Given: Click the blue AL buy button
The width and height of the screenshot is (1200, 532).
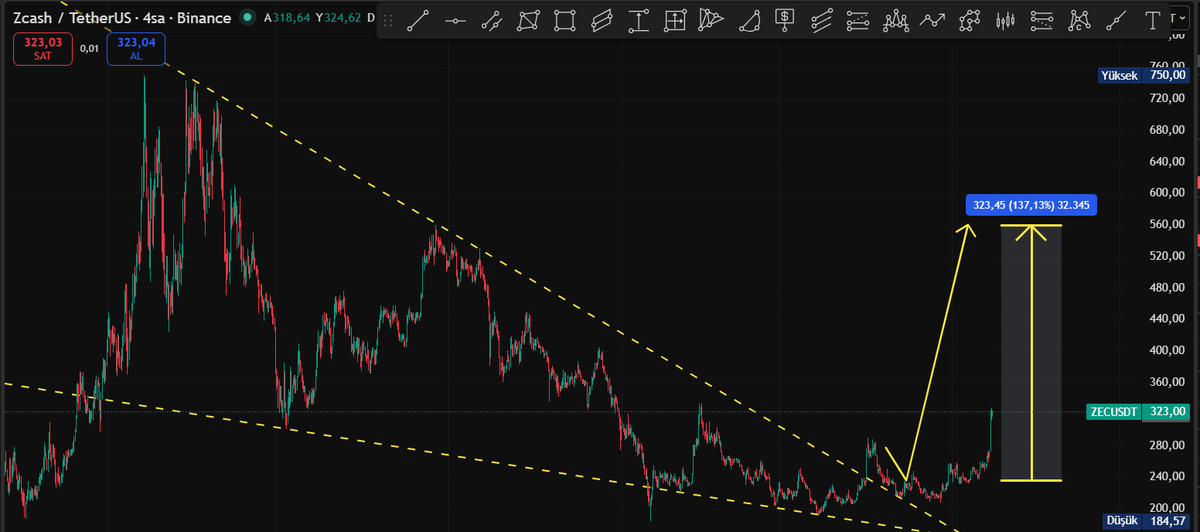Looking at the screenshot, I should (136, 49).
